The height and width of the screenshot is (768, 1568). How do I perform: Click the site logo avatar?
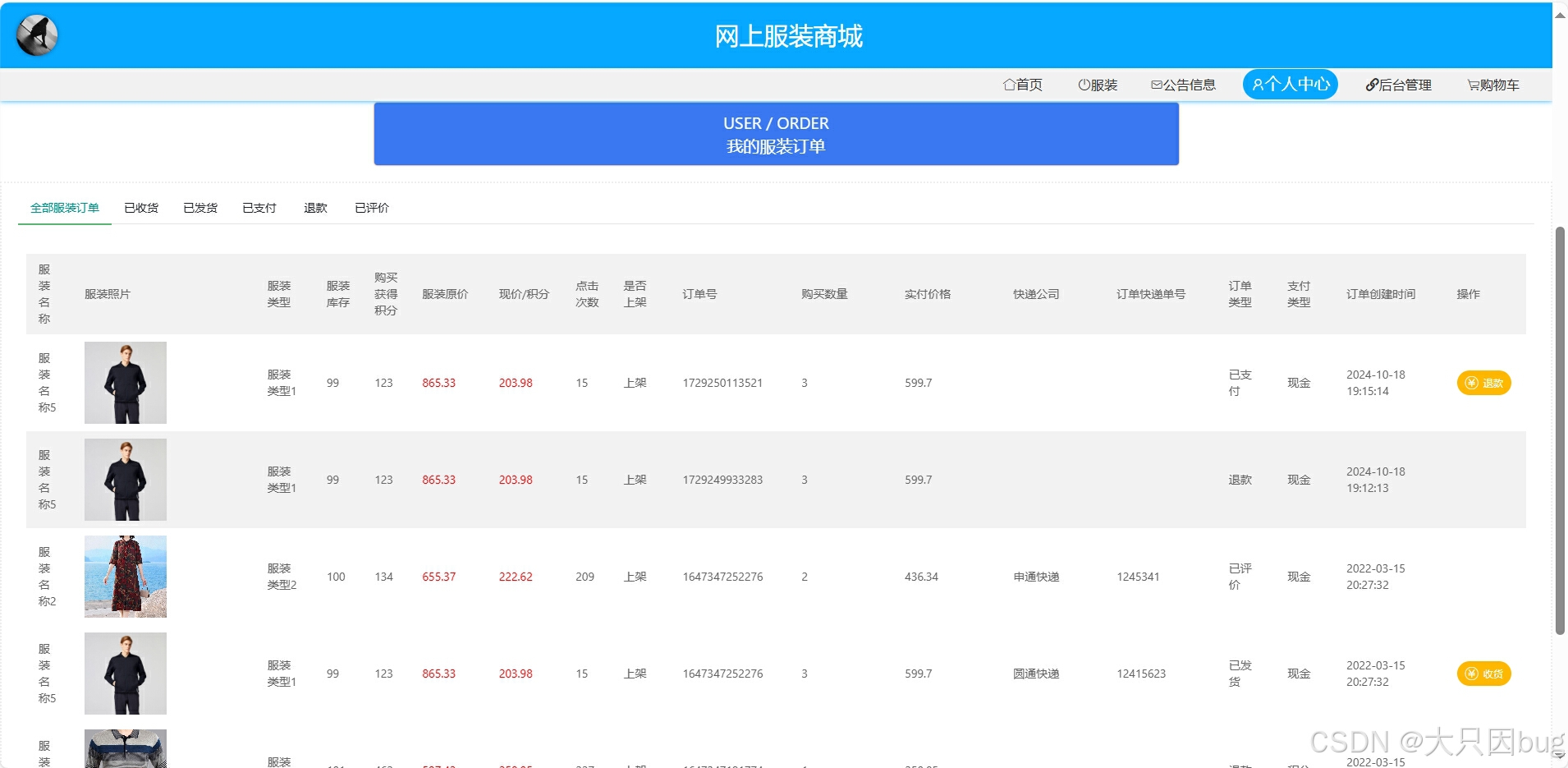click(x=37, y=35)
